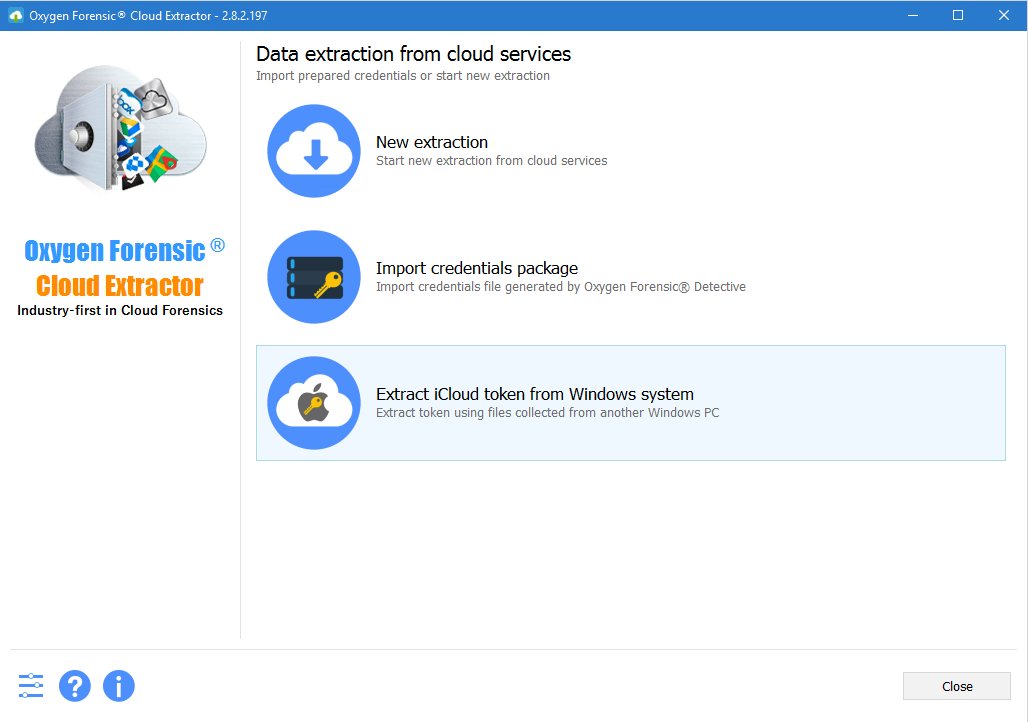This screenshot has height=722, width=1028.
Task: Close the window using the title bar X
Action: [1004, 15]
